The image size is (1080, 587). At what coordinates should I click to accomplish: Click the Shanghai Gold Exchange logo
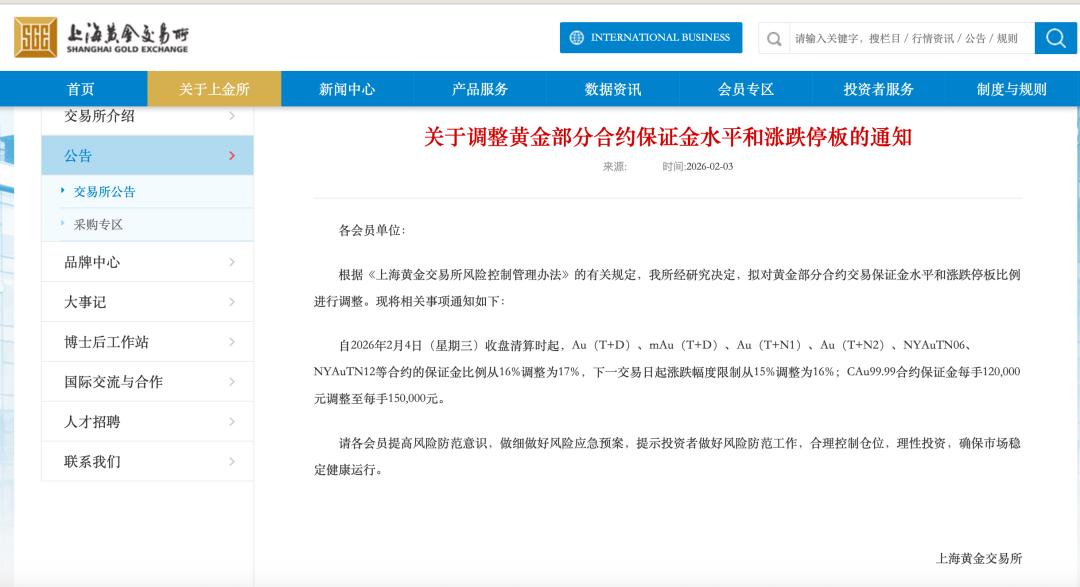pyautogui.click(x=110, y=36)
